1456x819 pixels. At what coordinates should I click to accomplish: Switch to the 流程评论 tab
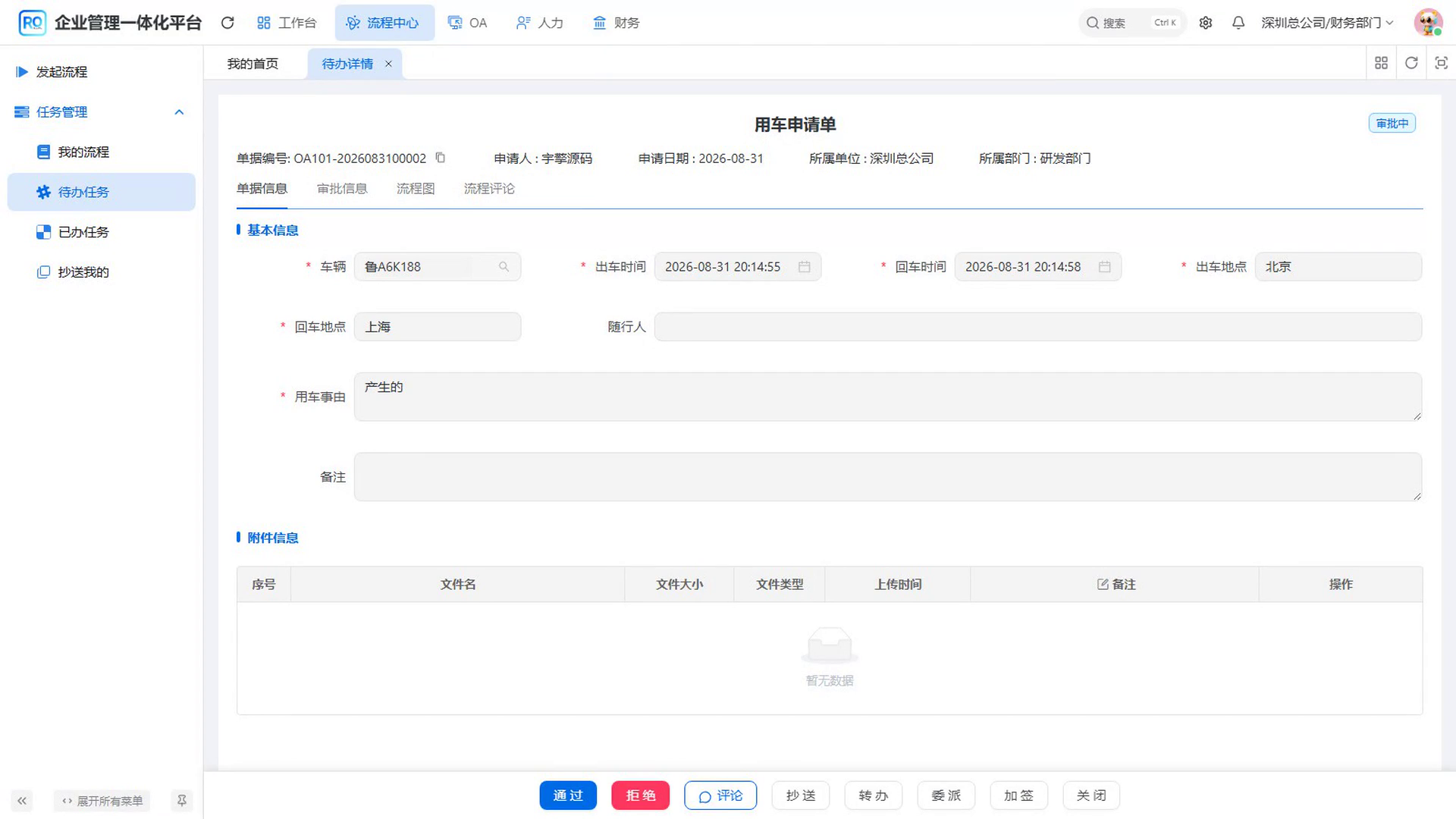(489, 189)
